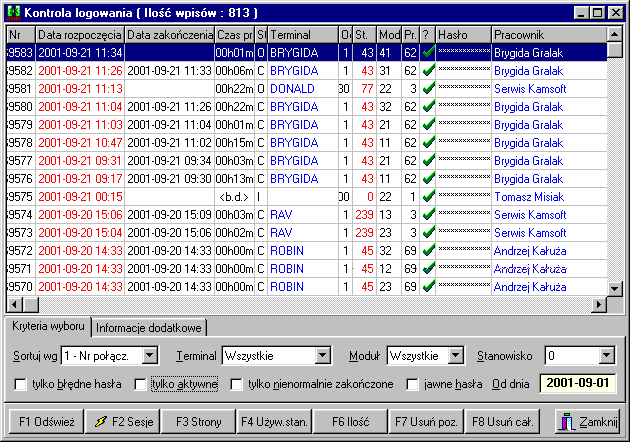Open the 'Sortuj wg' dropdown

pyautogui.click(x=150, y=355)
